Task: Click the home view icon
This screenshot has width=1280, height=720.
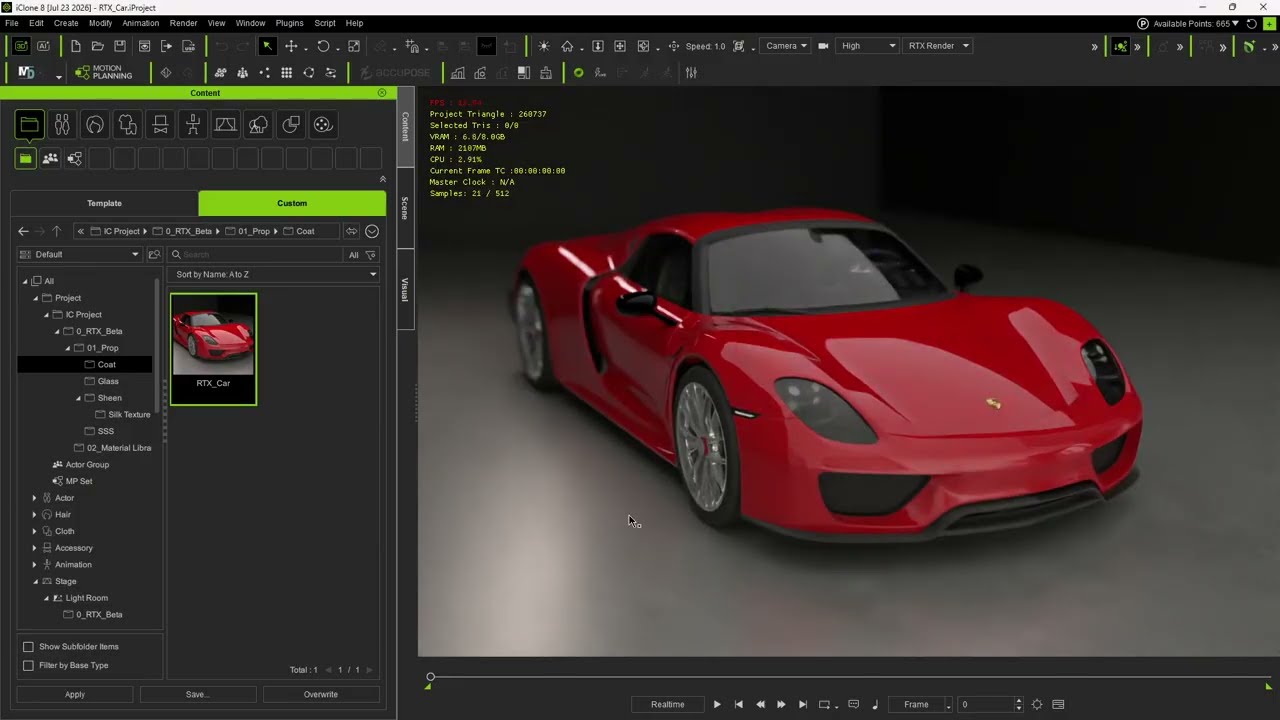Action: click(x=567, y=46)
